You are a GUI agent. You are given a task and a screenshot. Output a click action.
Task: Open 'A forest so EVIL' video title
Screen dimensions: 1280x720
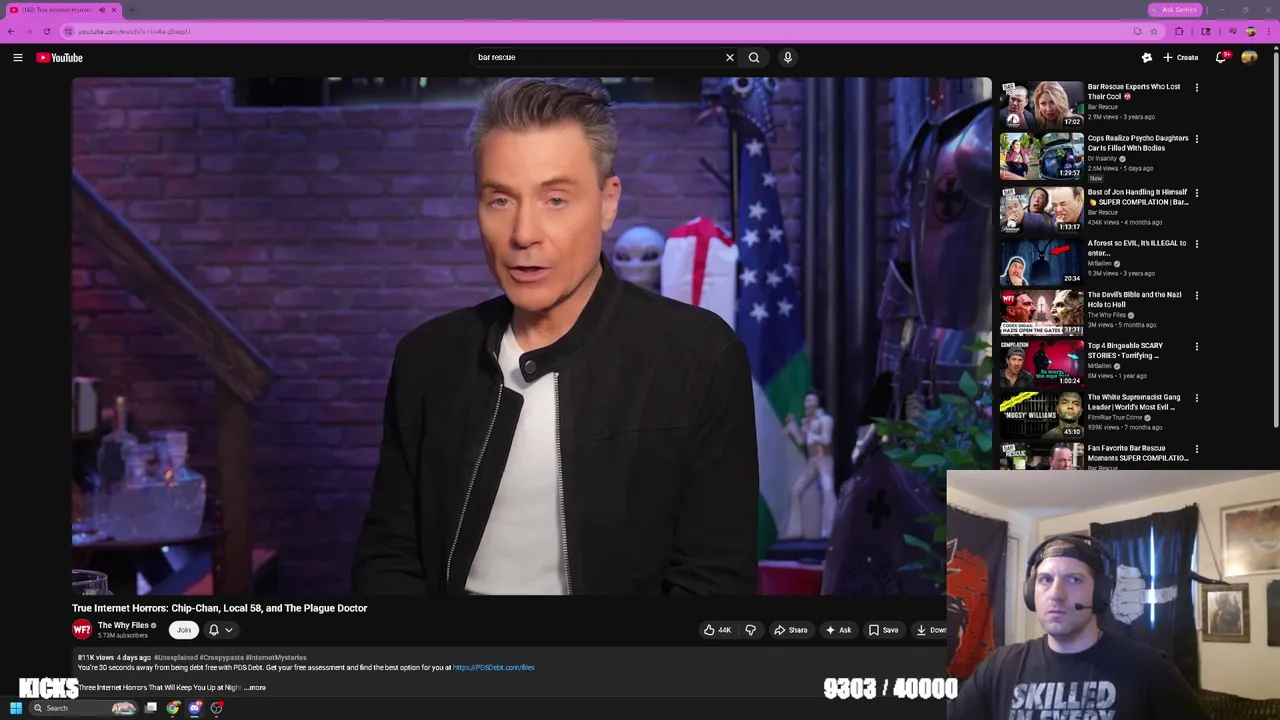click(x=1137, y=248)
